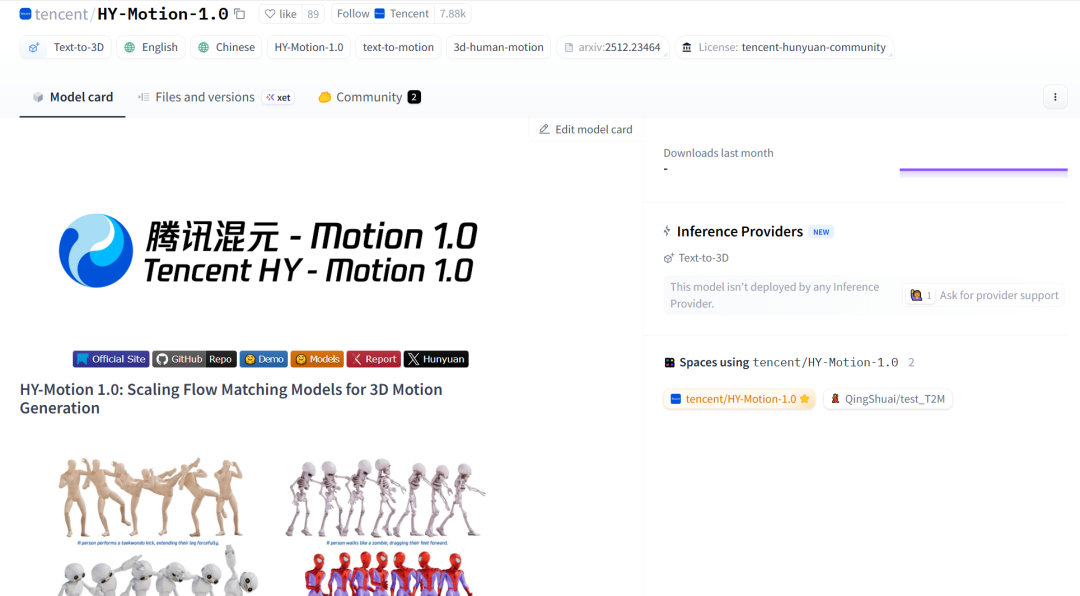Open the Report badge

tap(373, 359)
